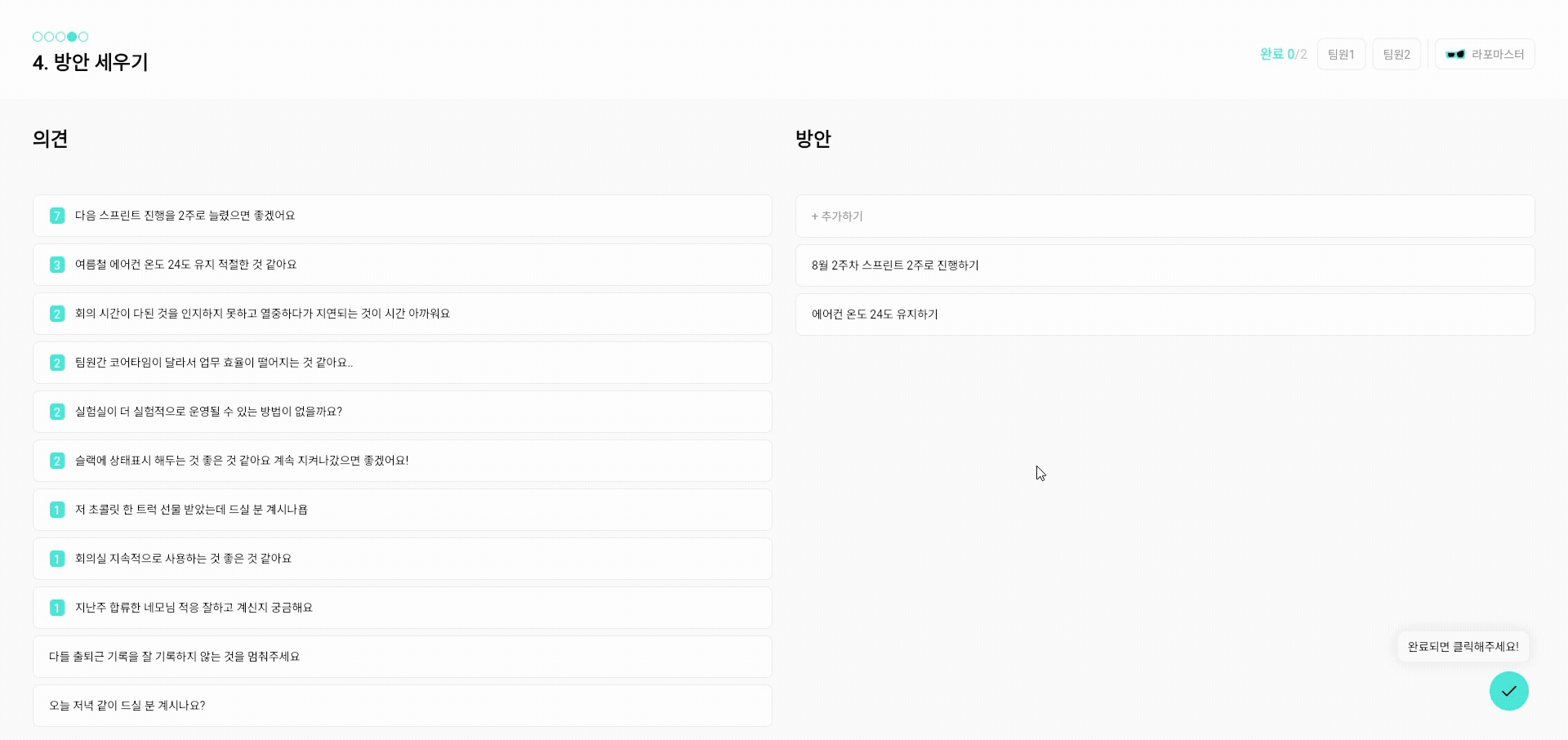The height and width of the screenshot is (740, 1568).
Task: Click the vote count badge showing 7
Action: point(57,216)
